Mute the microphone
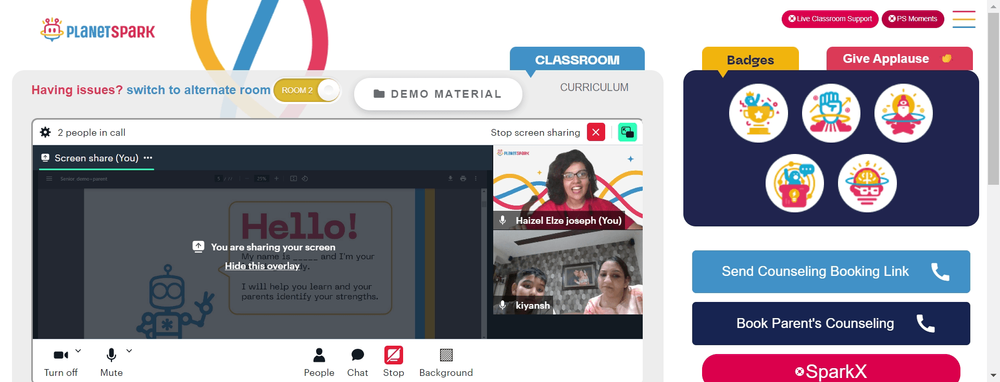Image resolution: width=1000 pixels, height=382 pixels. click(111, 355)
